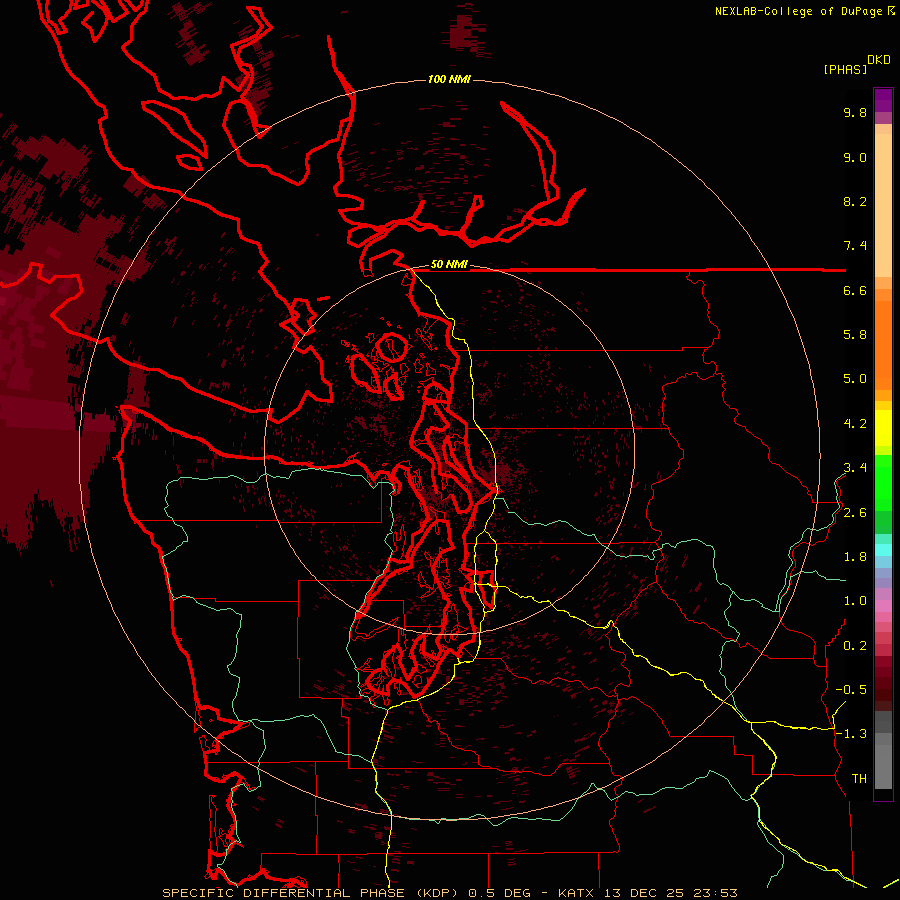The width and height of the screenshot is (900, 900).
Task: Click the 9.0 value on color scale
Action: point(855,157)
